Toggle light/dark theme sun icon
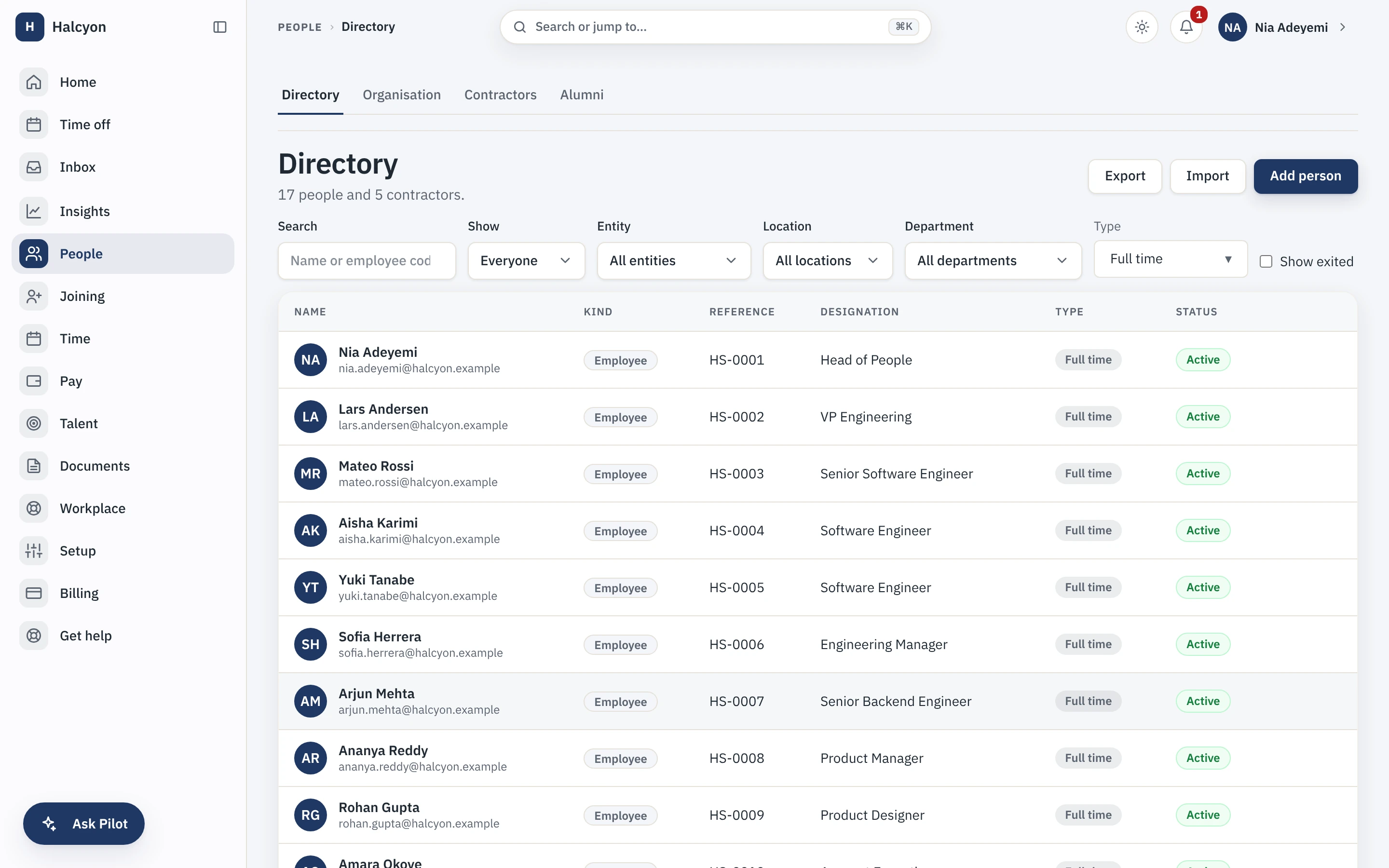 coord(1142,27)
